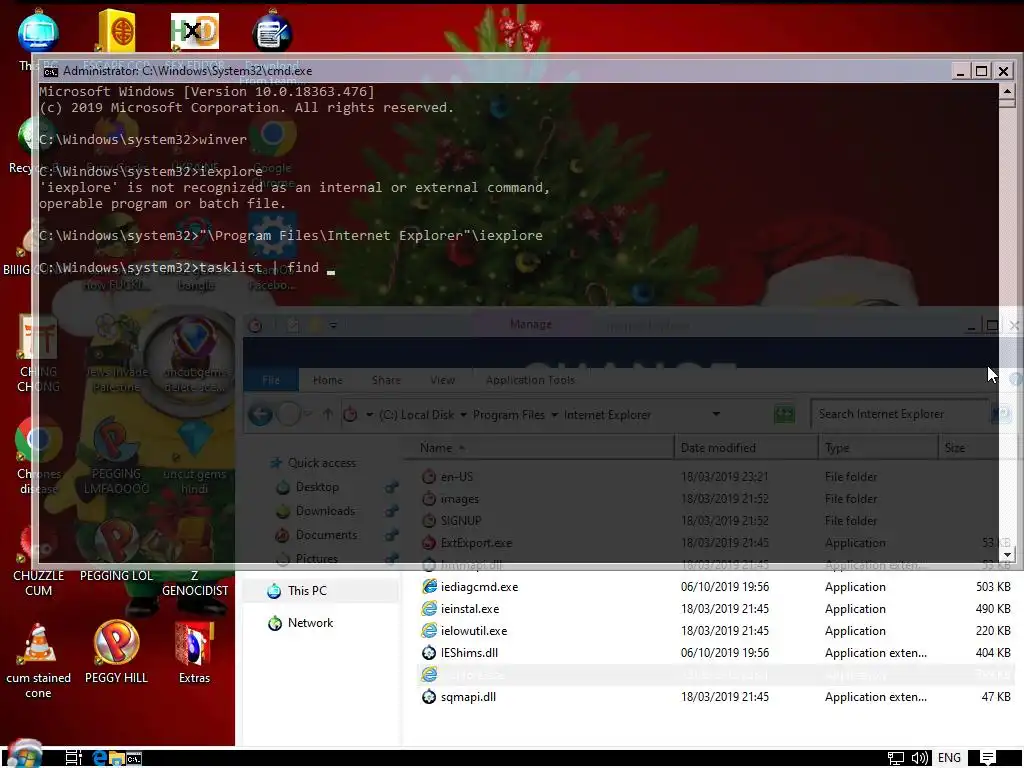The height and width of the screenshot is (768, 1024).
Task: Open the Extras desktop icon
Action: (x=194, y=643)
